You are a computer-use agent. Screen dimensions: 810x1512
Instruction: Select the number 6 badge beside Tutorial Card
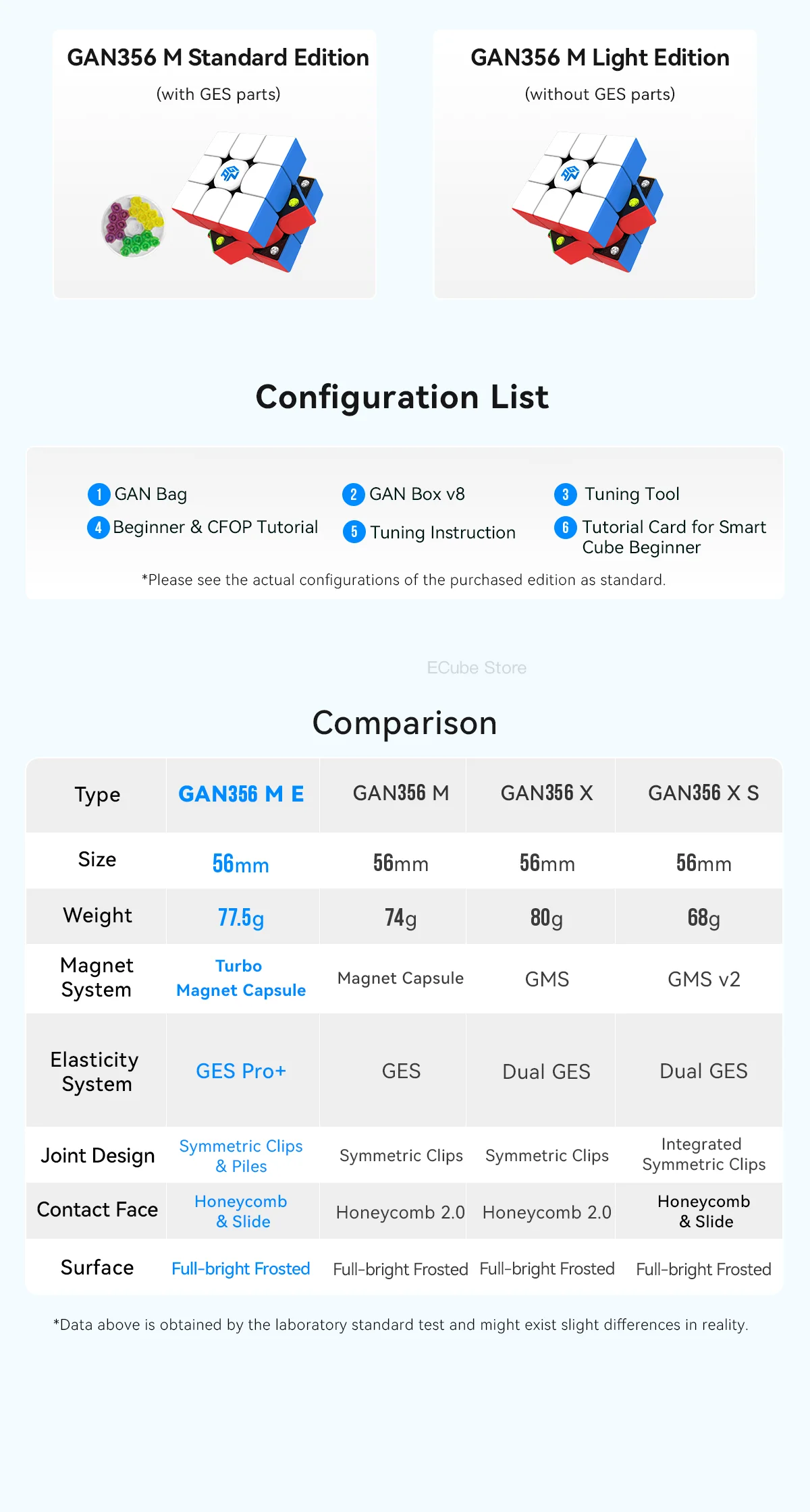pyautogui.click(x=566, y=528)
